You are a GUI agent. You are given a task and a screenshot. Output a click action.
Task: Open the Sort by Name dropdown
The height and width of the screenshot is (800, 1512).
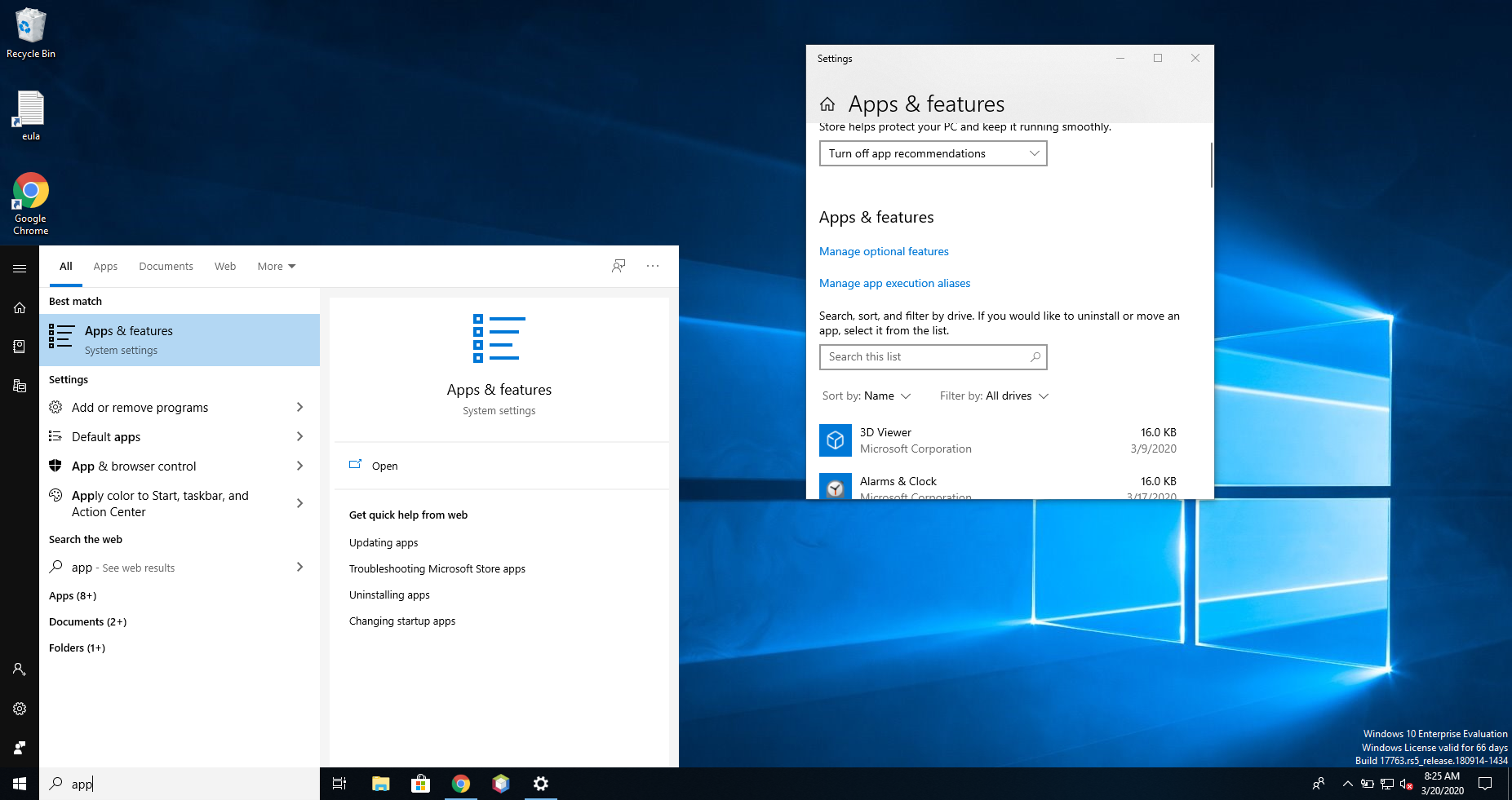point(867,396)
